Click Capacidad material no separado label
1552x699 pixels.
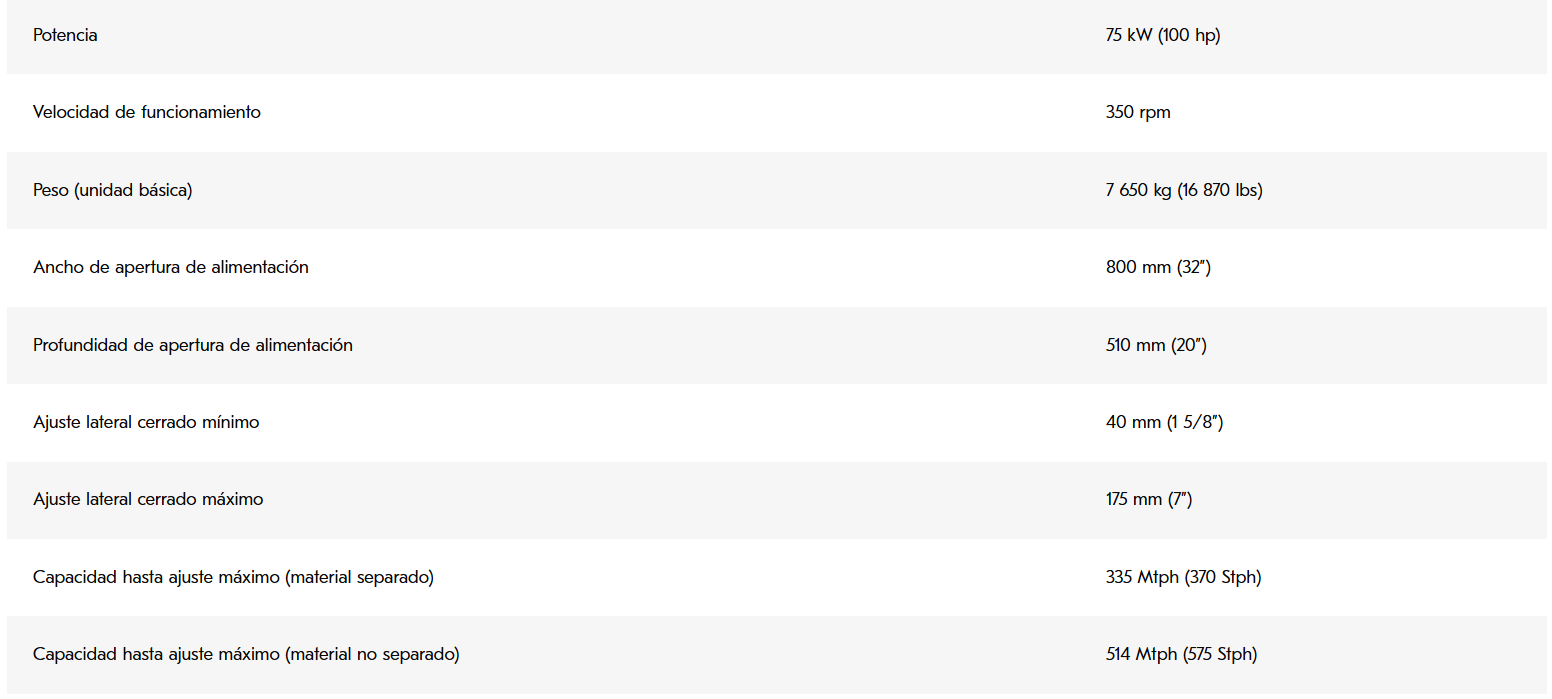(x=246, y=654)
